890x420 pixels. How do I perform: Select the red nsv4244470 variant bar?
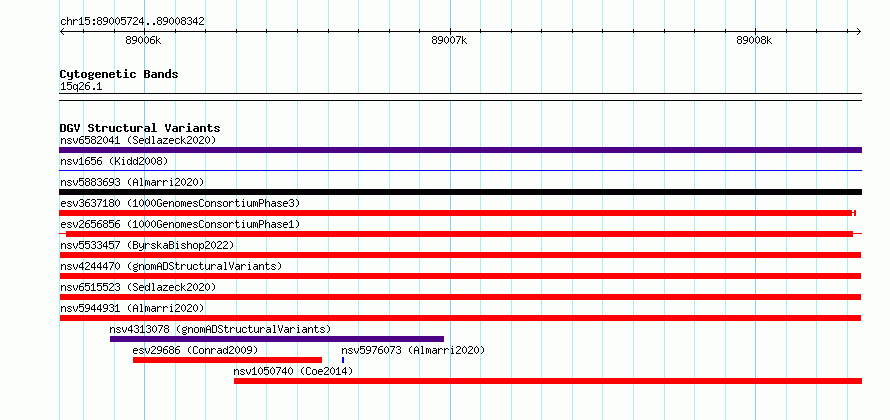[460, 276]
